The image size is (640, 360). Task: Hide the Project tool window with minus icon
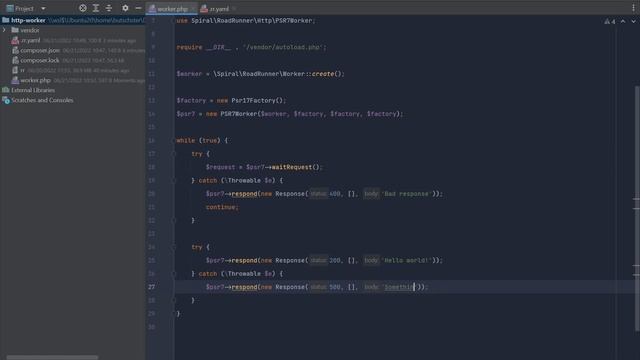[138, 8]
